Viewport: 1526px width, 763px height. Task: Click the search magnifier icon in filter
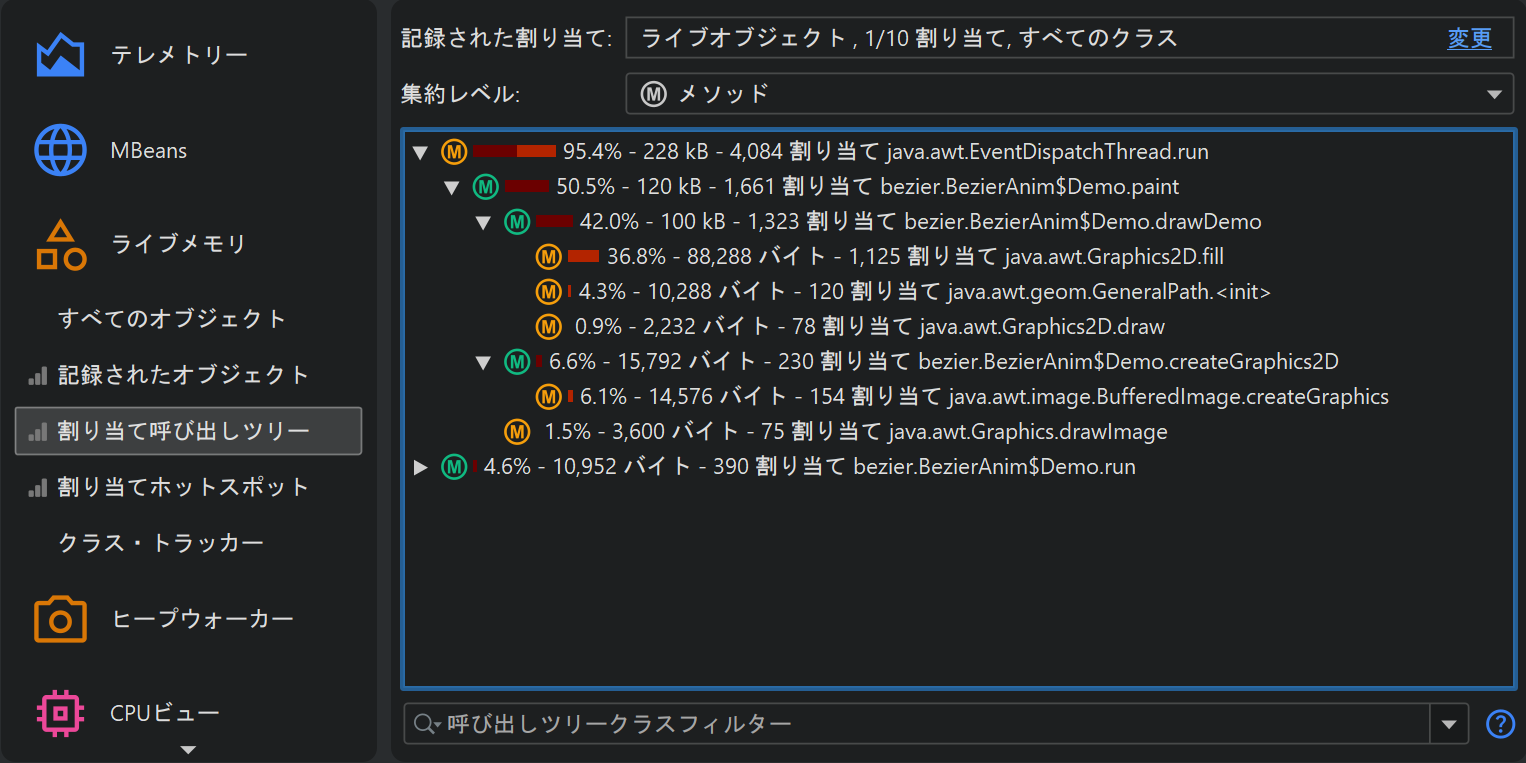425,723
